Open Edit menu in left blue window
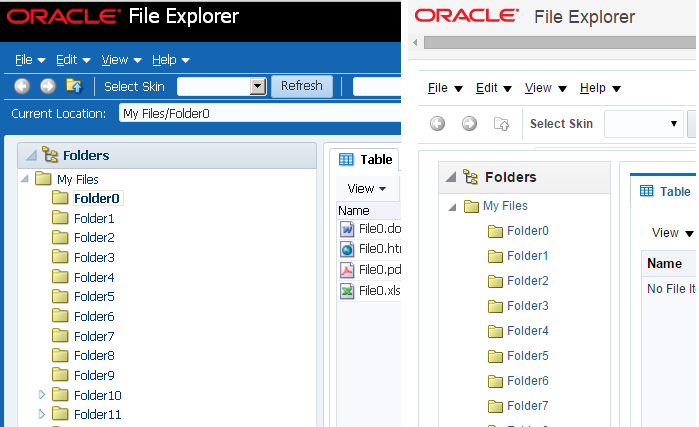Viewport: 699px width, 427px height. (x=73, y=60)
